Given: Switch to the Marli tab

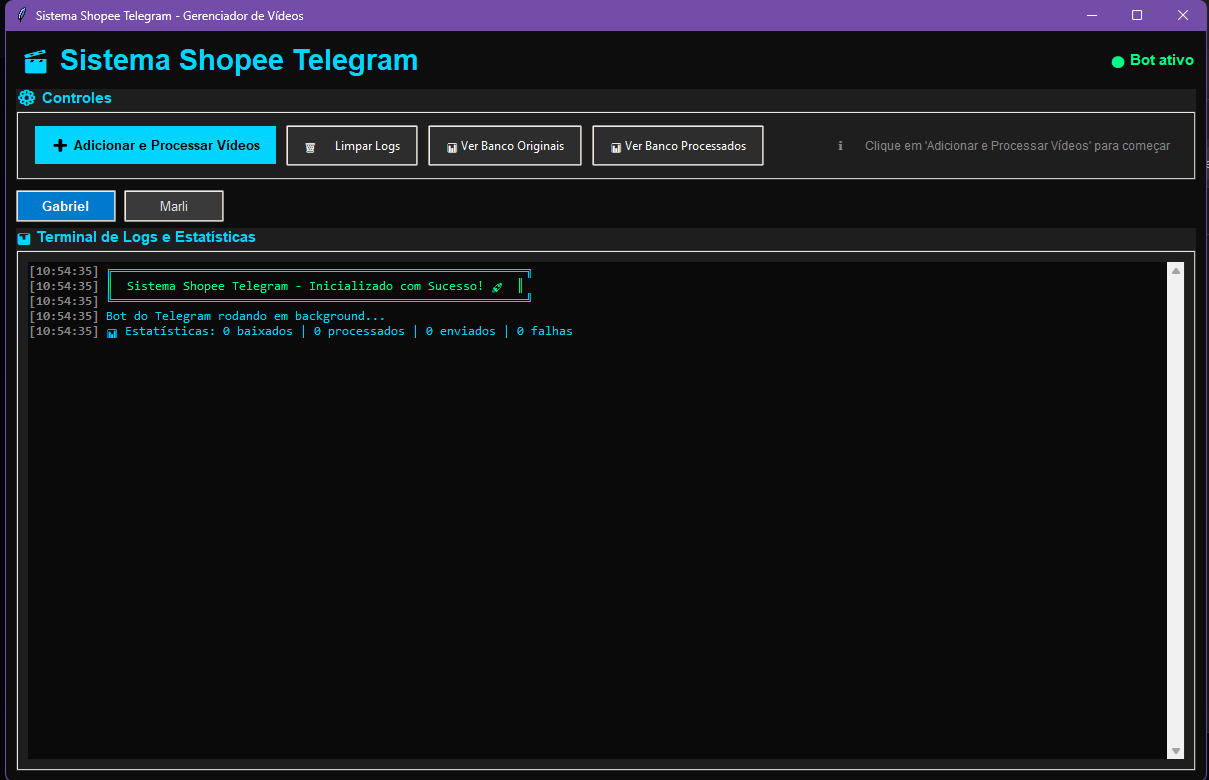Looking at the screenshot, I should [174, 206].
